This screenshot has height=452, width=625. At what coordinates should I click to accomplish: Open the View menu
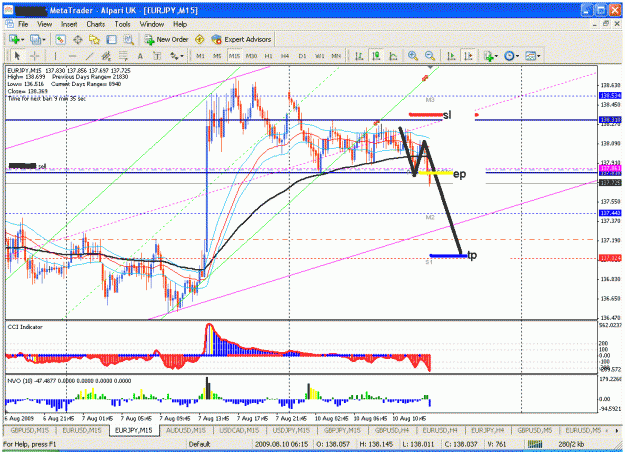click(45, 24)
